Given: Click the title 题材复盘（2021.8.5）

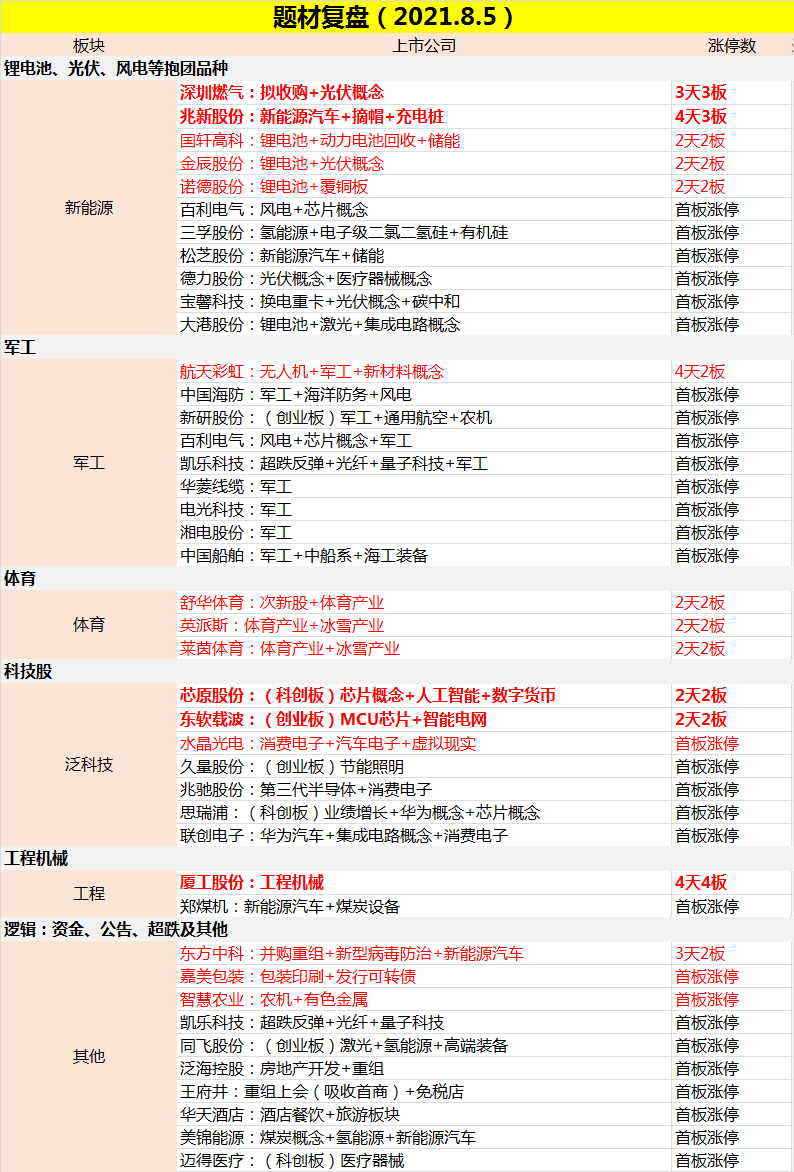Looking at the screenshot, I should click(x=394, y=17).
